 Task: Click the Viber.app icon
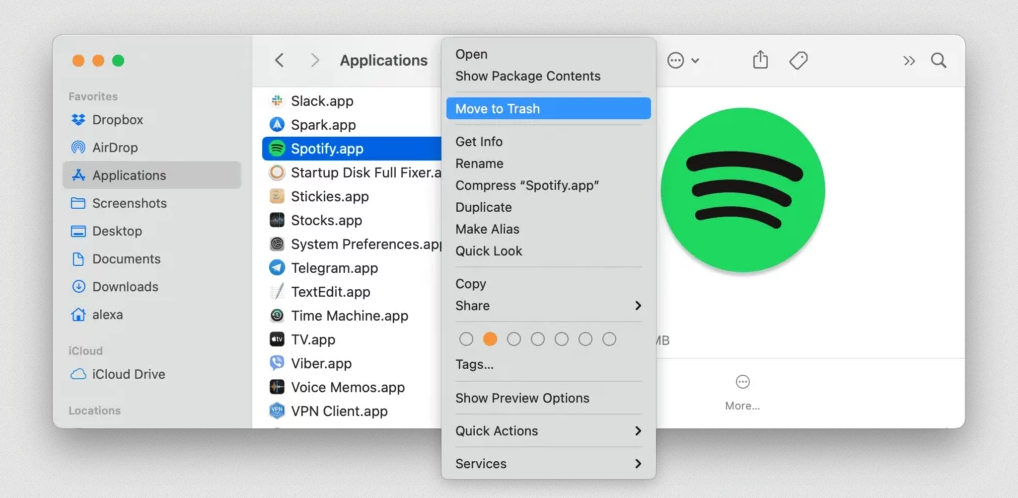pos(277,363)
